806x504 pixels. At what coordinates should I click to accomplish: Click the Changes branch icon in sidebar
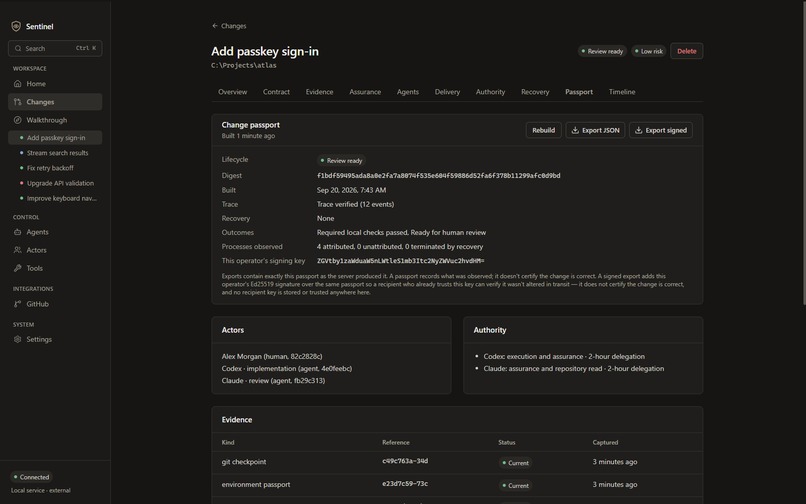click(17, 102)
